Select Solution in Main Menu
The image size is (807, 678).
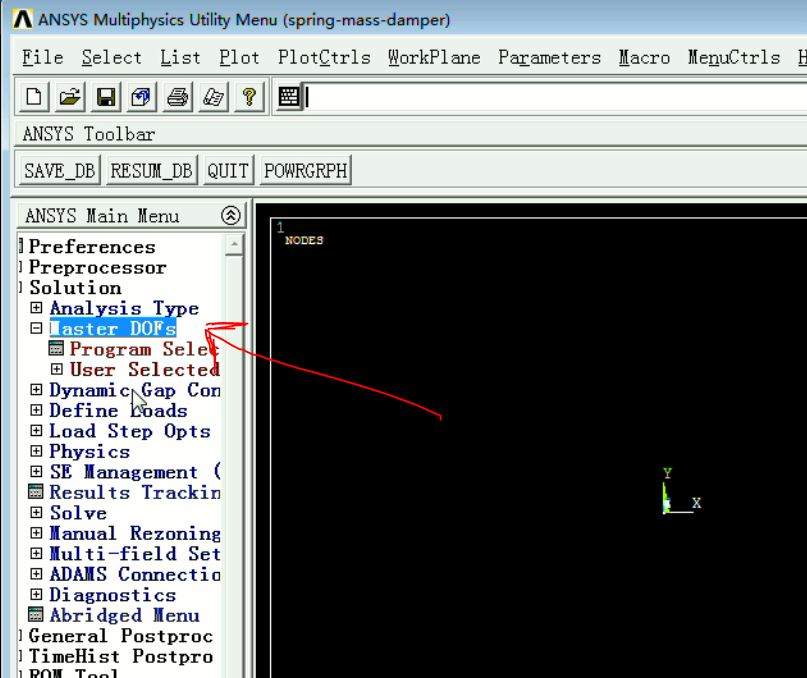[x=75, y=287]
